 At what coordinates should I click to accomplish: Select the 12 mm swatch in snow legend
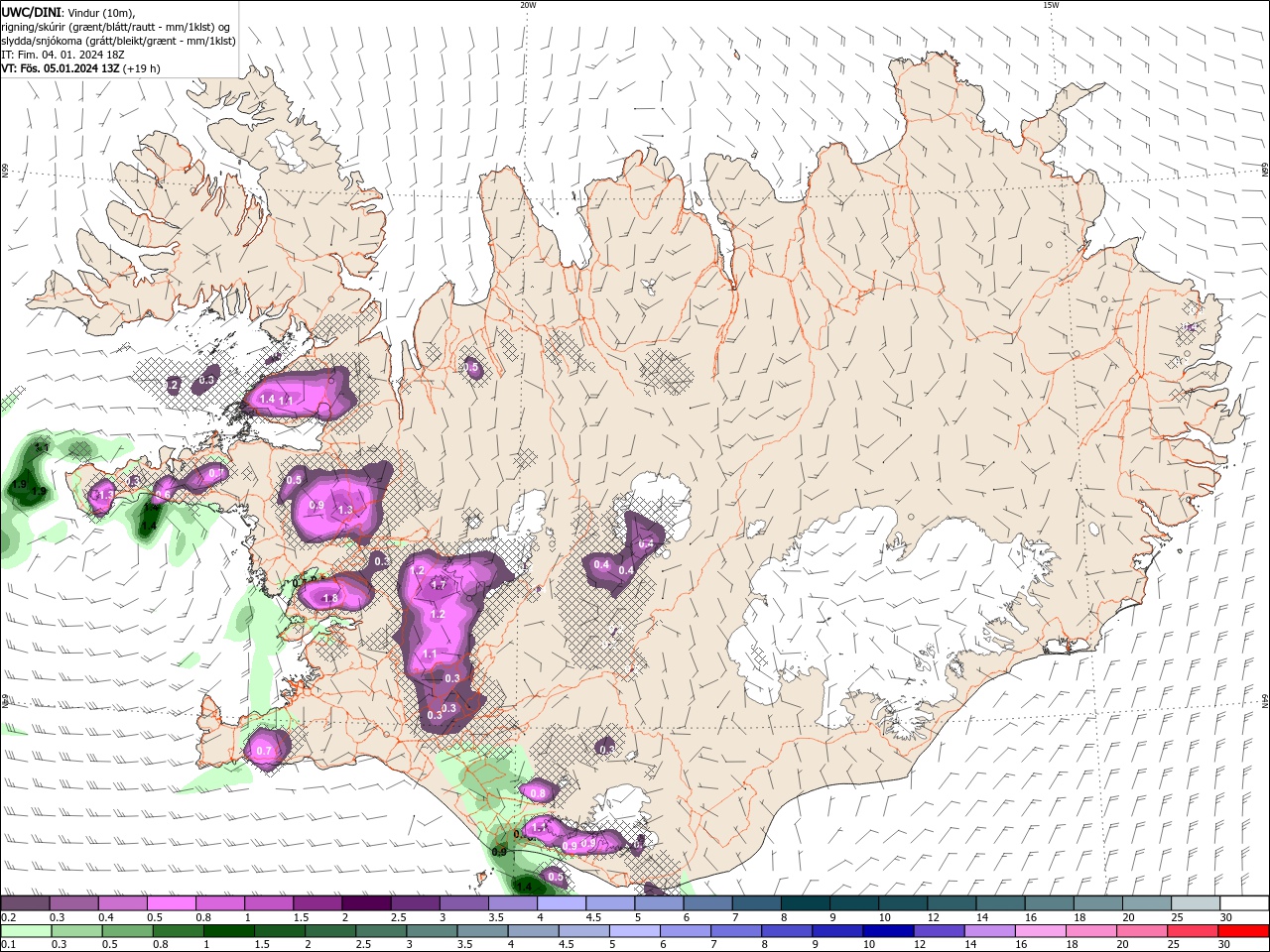point(952,903)
